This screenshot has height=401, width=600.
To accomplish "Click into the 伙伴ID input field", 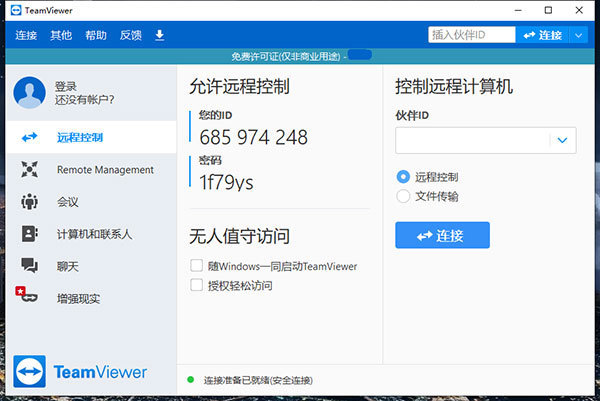I will [x=473, y=140].
